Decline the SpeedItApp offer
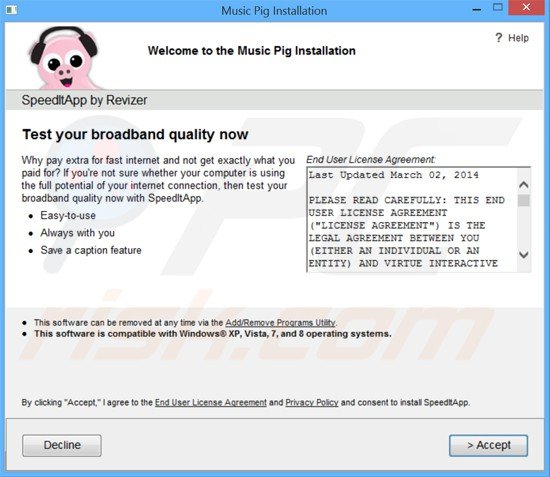Image resolution: width=550 pixels, height=477 pixels. (x=62, y=445)
